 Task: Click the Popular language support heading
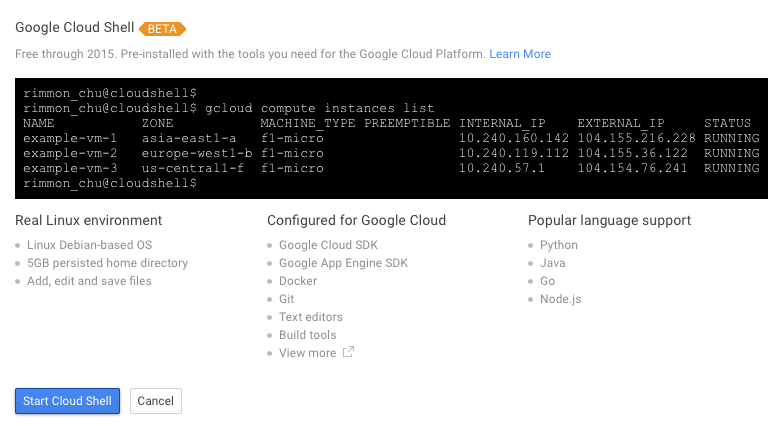pyautogui.click(x=609, y=220)
